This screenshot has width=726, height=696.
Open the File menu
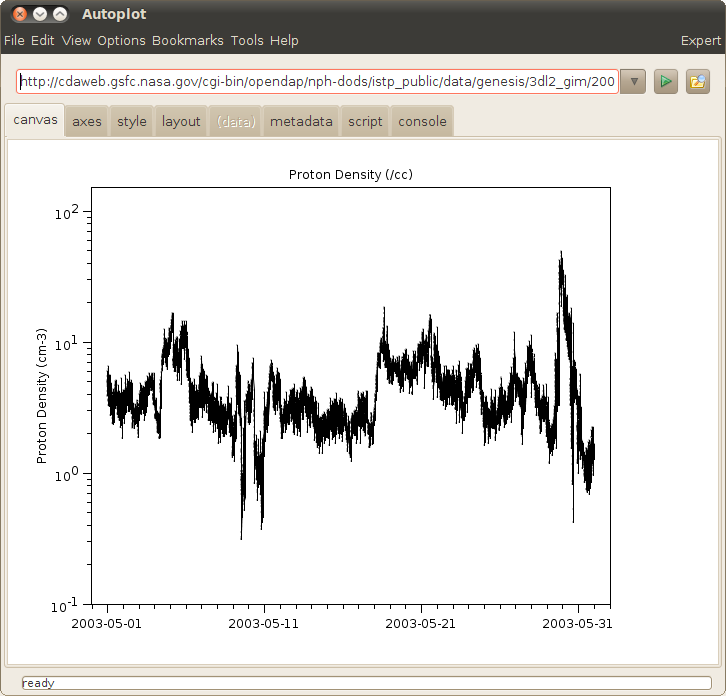[x=14, y=41]
